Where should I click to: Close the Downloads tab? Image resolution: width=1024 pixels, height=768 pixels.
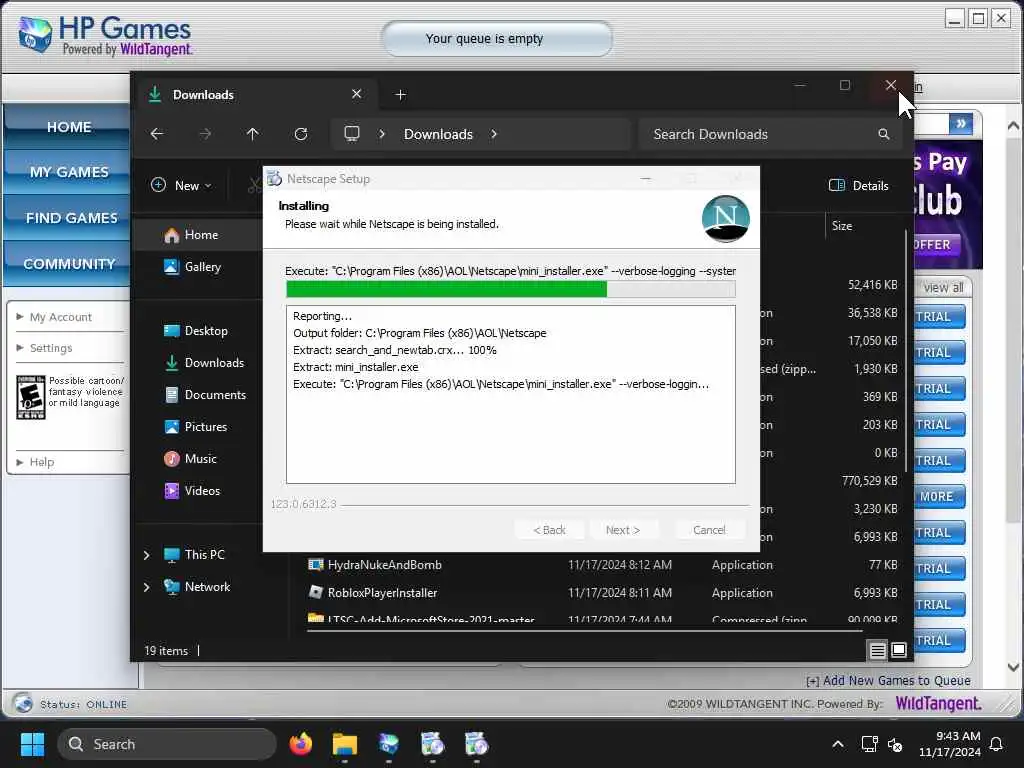click(x=357, y=94)
